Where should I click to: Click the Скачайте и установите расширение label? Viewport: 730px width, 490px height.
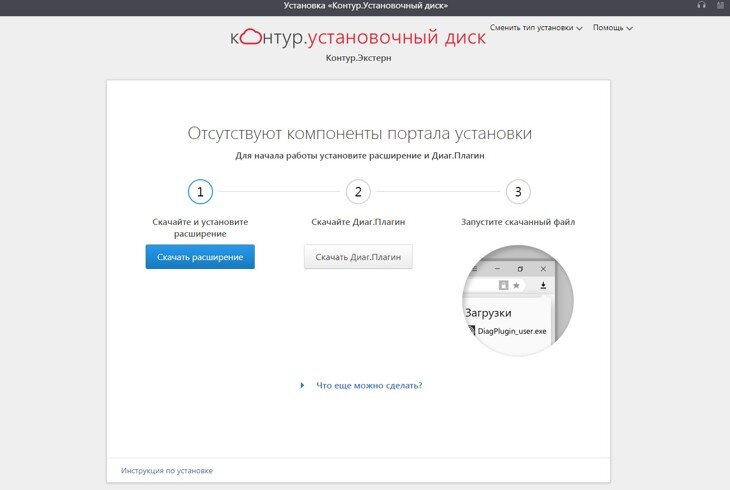[x=200, y=228]
